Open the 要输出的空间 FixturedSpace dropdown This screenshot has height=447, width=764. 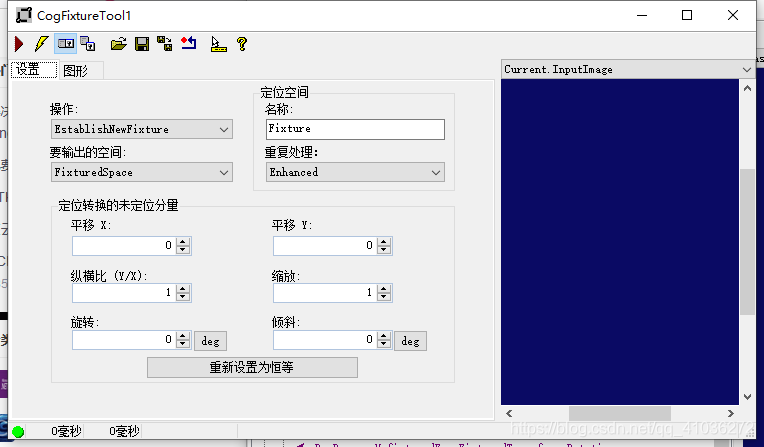coord(142,172)
